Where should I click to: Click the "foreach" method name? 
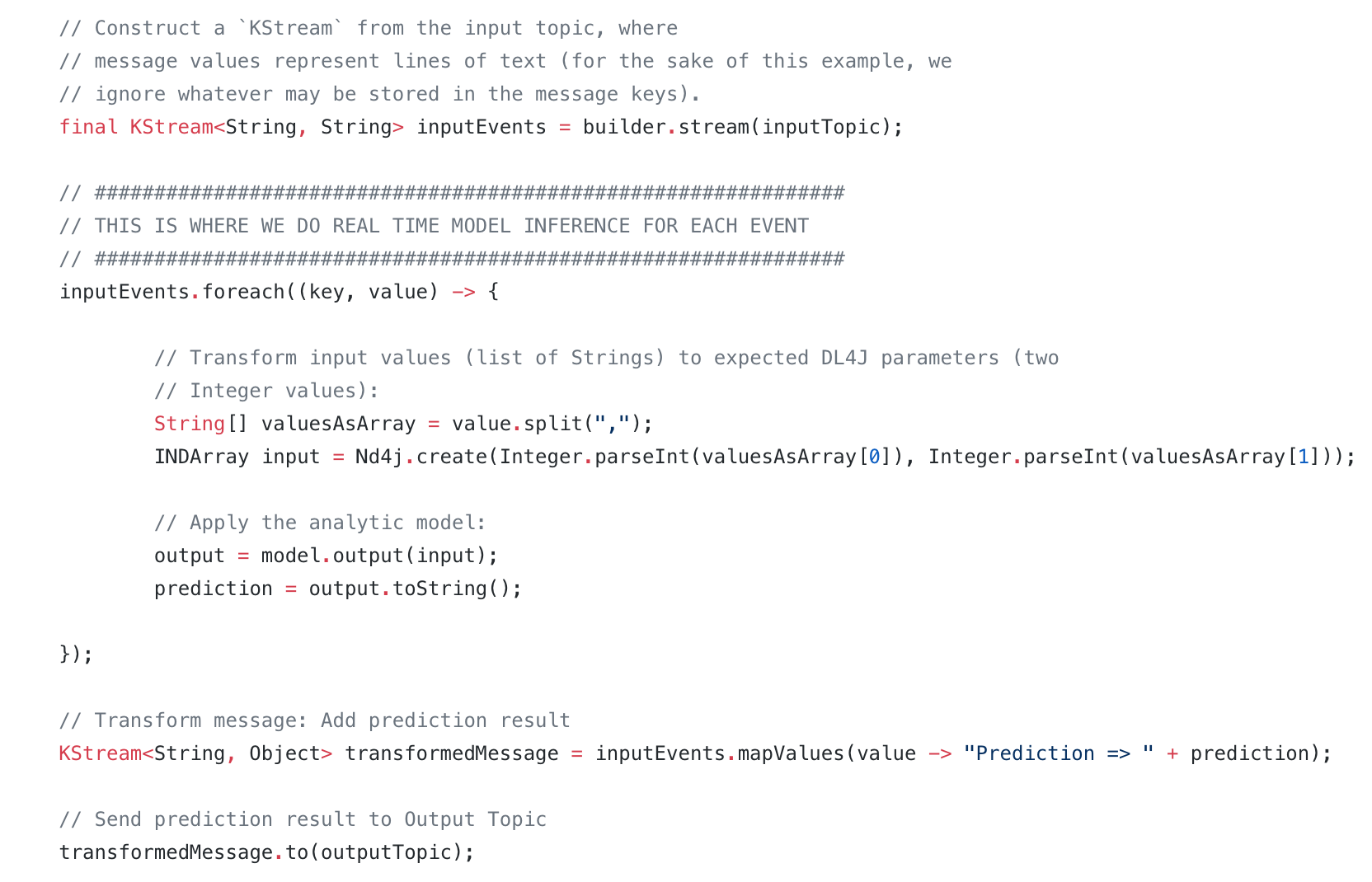coord(243,292)
